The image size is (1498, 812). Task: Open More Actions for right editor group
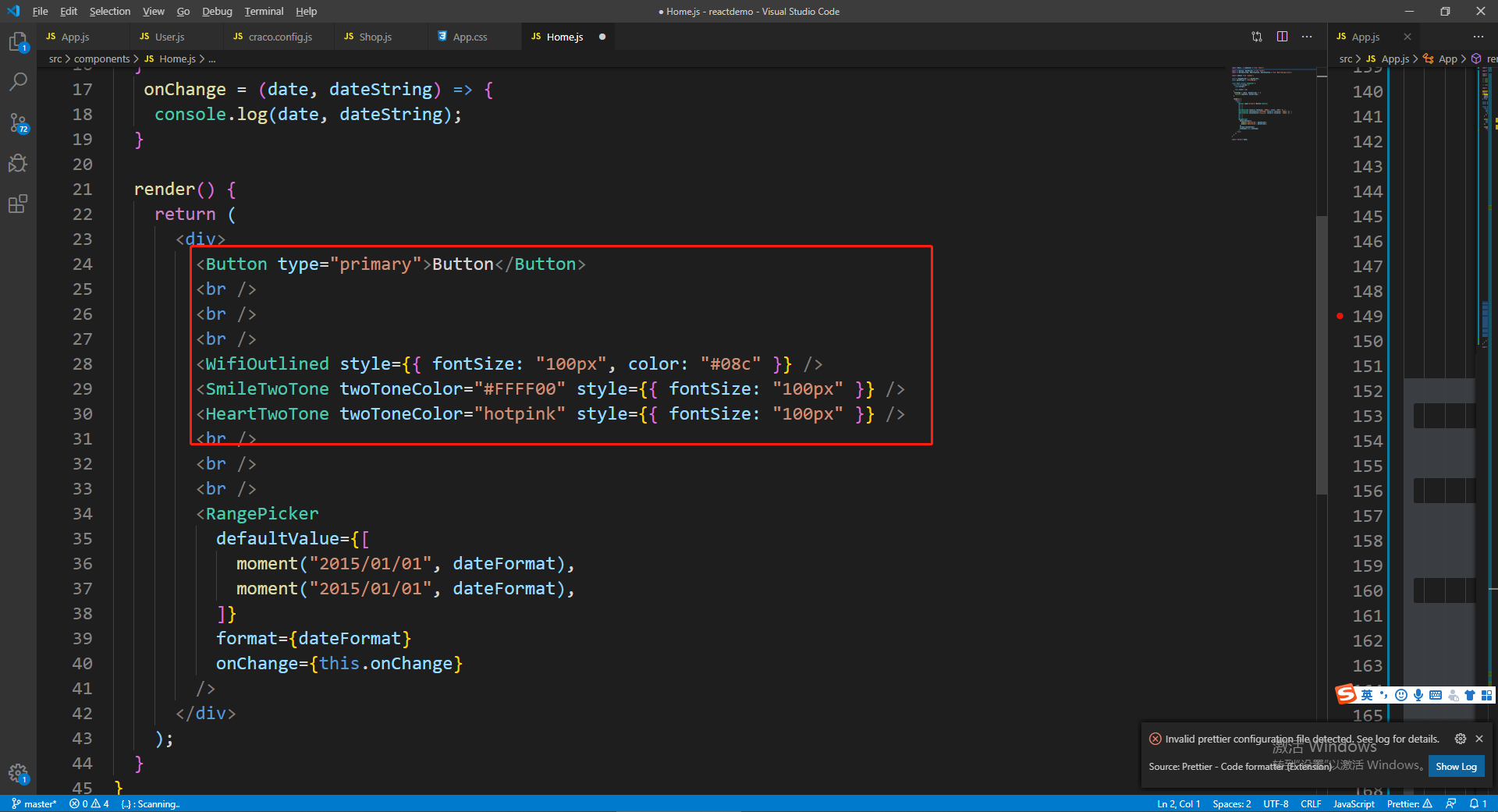coord(1478,37)
